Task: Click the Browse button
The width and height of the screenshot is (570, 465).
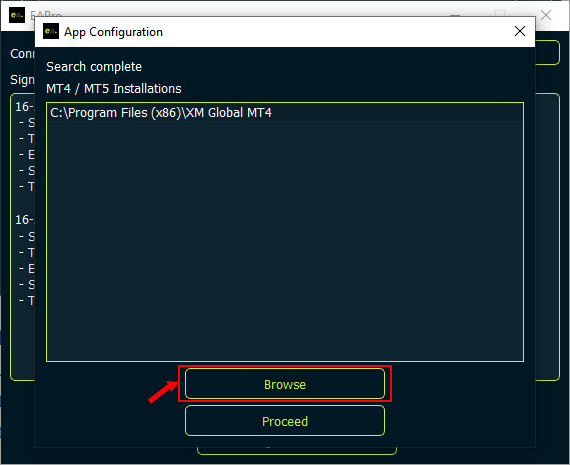Action: click(x=285, y=384)
